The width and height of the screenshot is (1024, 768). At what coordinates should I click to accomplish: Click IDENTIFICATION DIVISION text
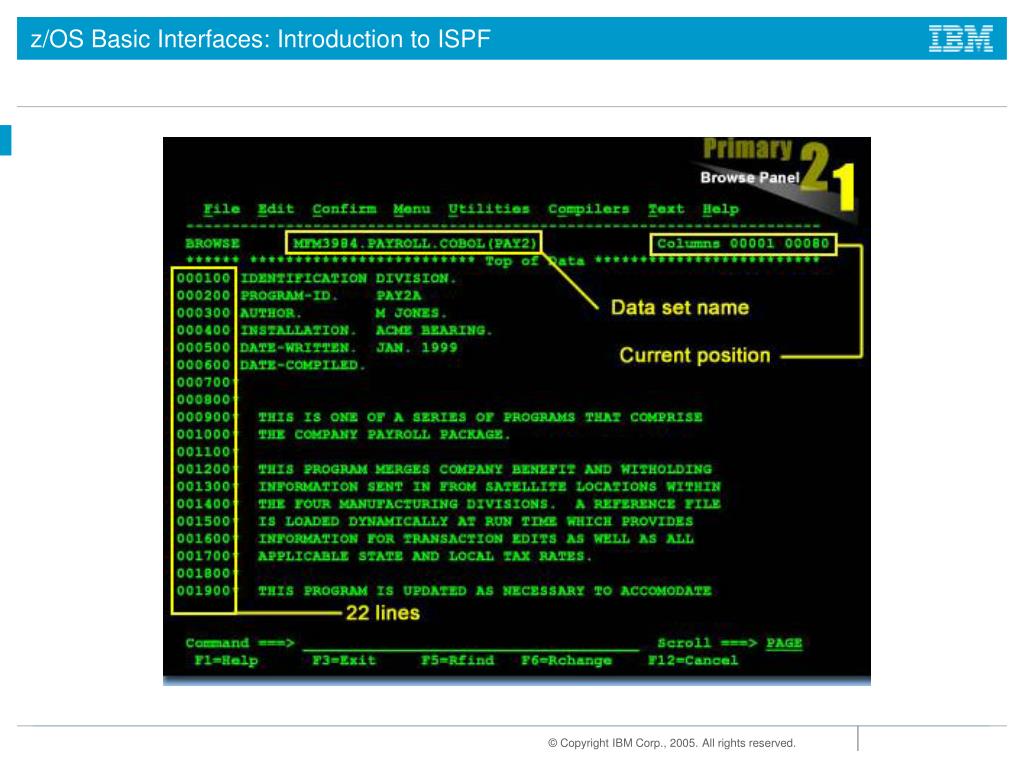tap(348, 278)
